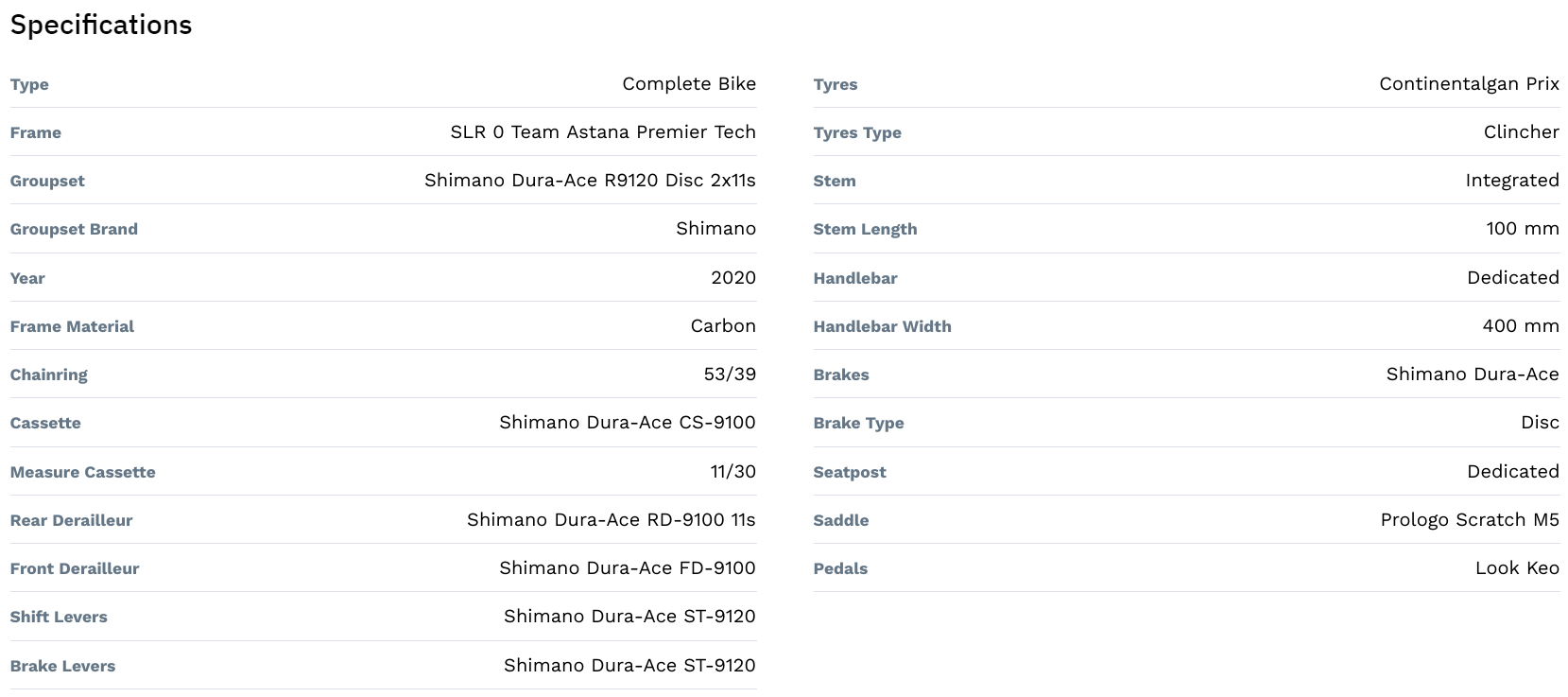Viewport: 1568px width, 697px height.
Task: Click the Saddle value Prologo Scratch M5
Action: coord(1469,519)
